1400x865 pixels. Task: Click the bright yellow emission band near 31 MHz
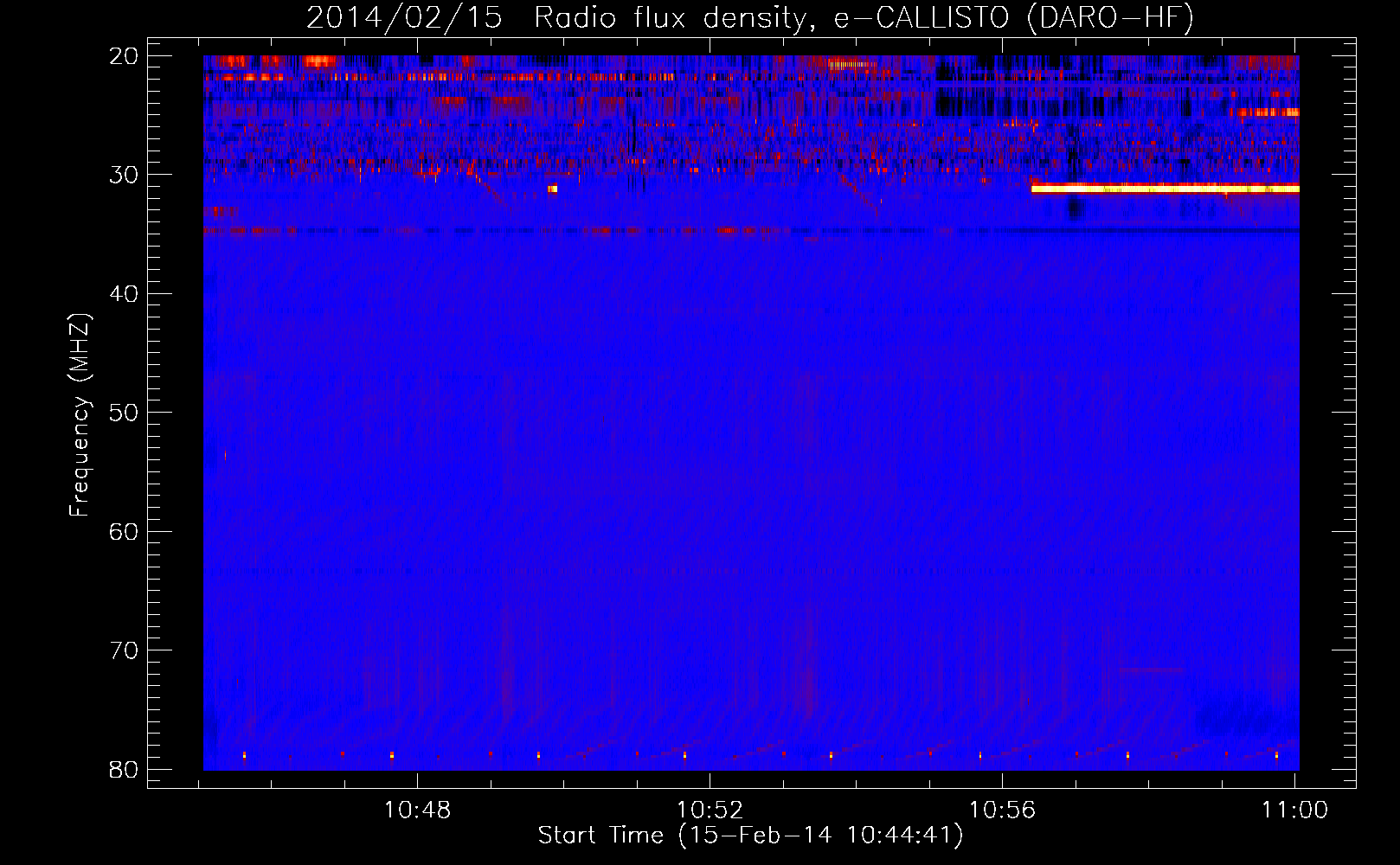click(1165, 189)
